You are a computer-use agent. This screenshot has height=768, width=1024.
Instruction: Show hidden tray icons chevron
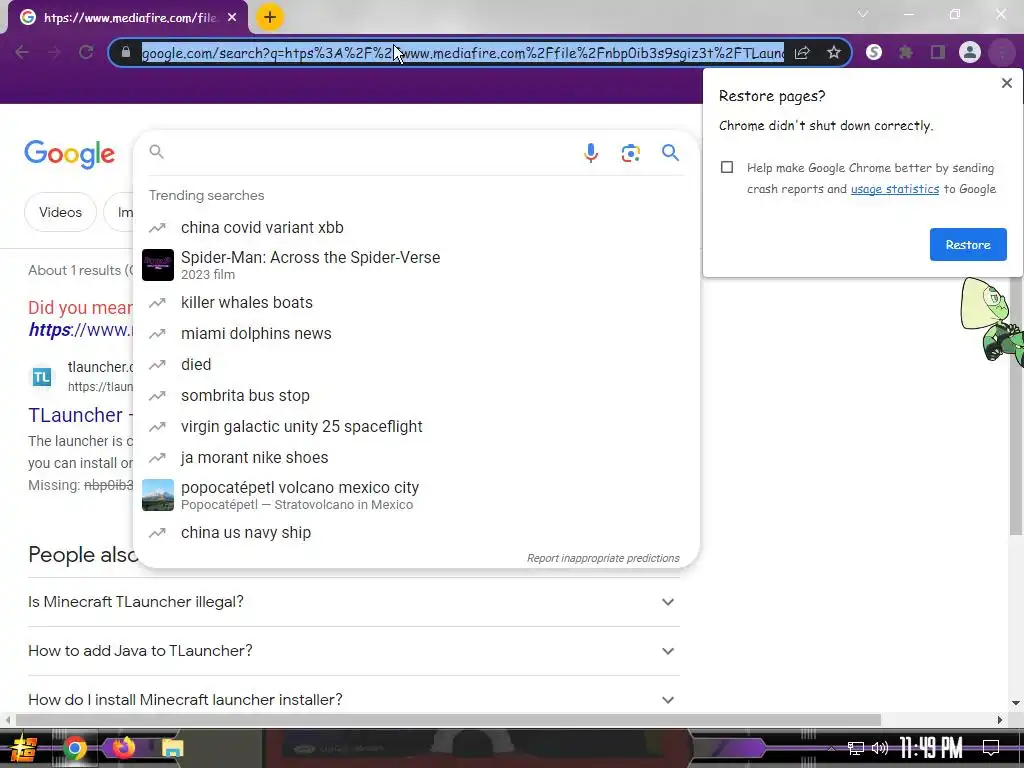click(x=831, y=748)
